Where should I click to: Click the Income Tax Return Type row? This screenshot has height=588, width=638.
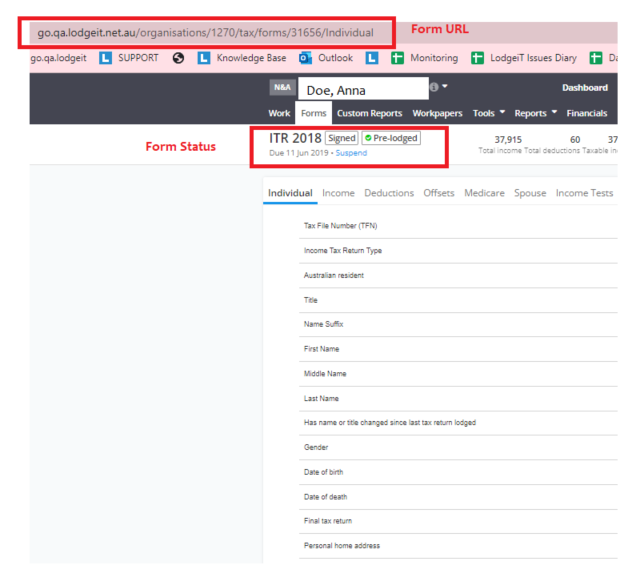[x=458, y=251]
